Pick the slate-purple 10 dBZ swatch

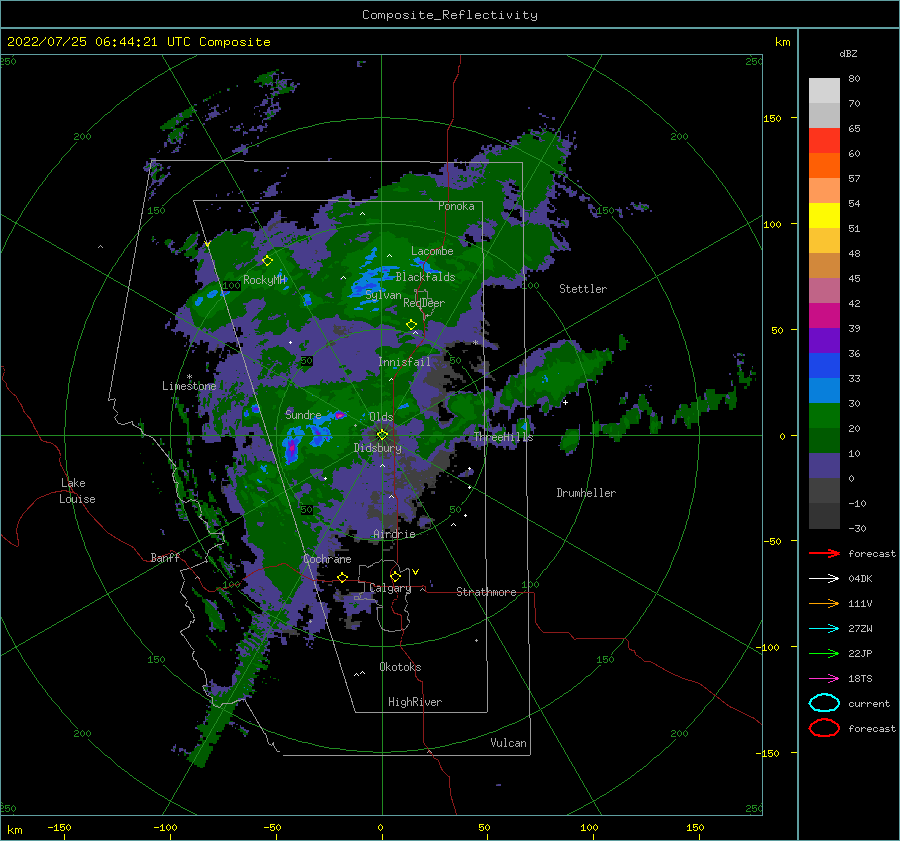click(824, 466)
